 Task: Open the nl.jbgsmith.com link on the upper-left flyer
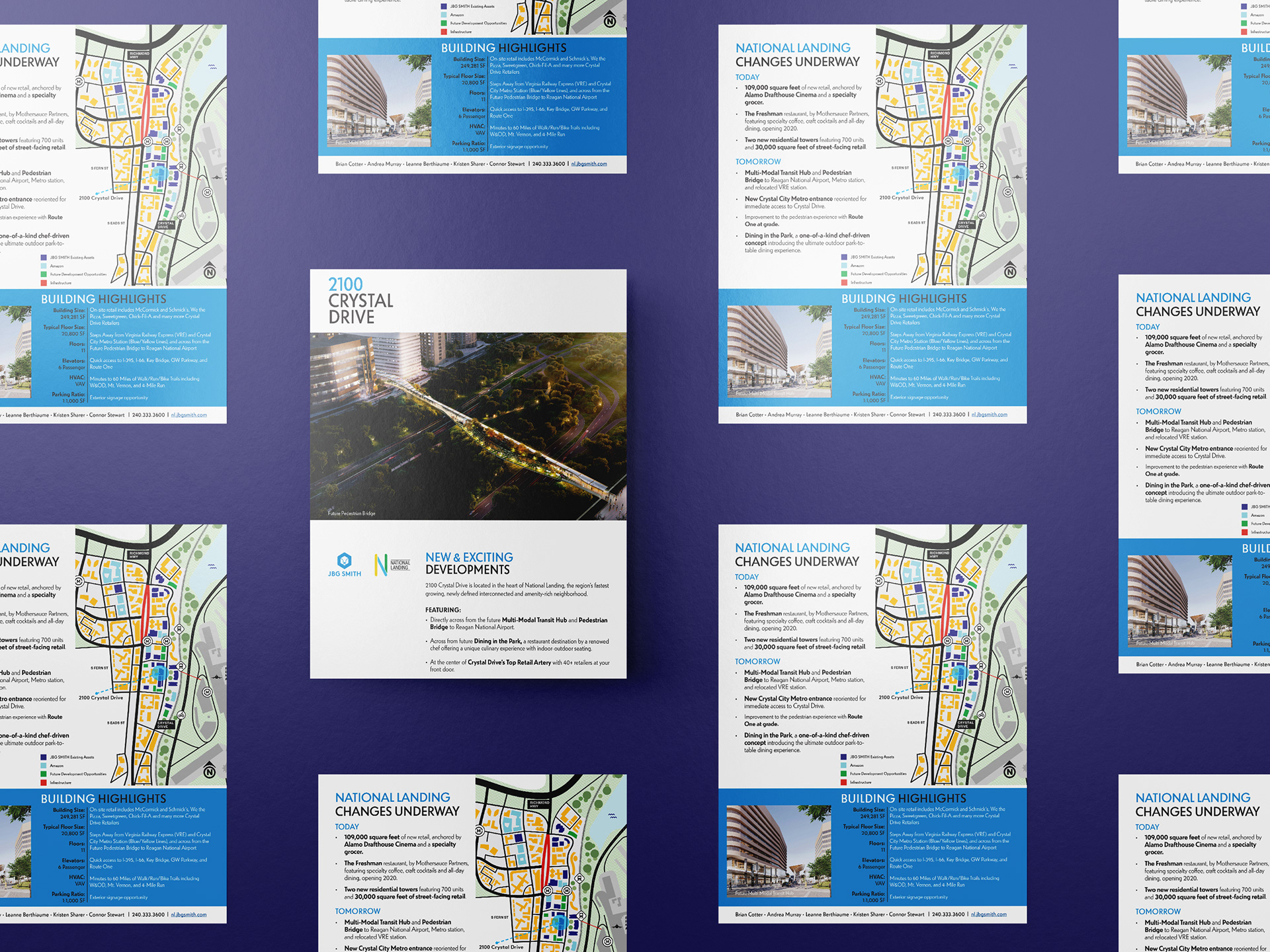[189, 415]
